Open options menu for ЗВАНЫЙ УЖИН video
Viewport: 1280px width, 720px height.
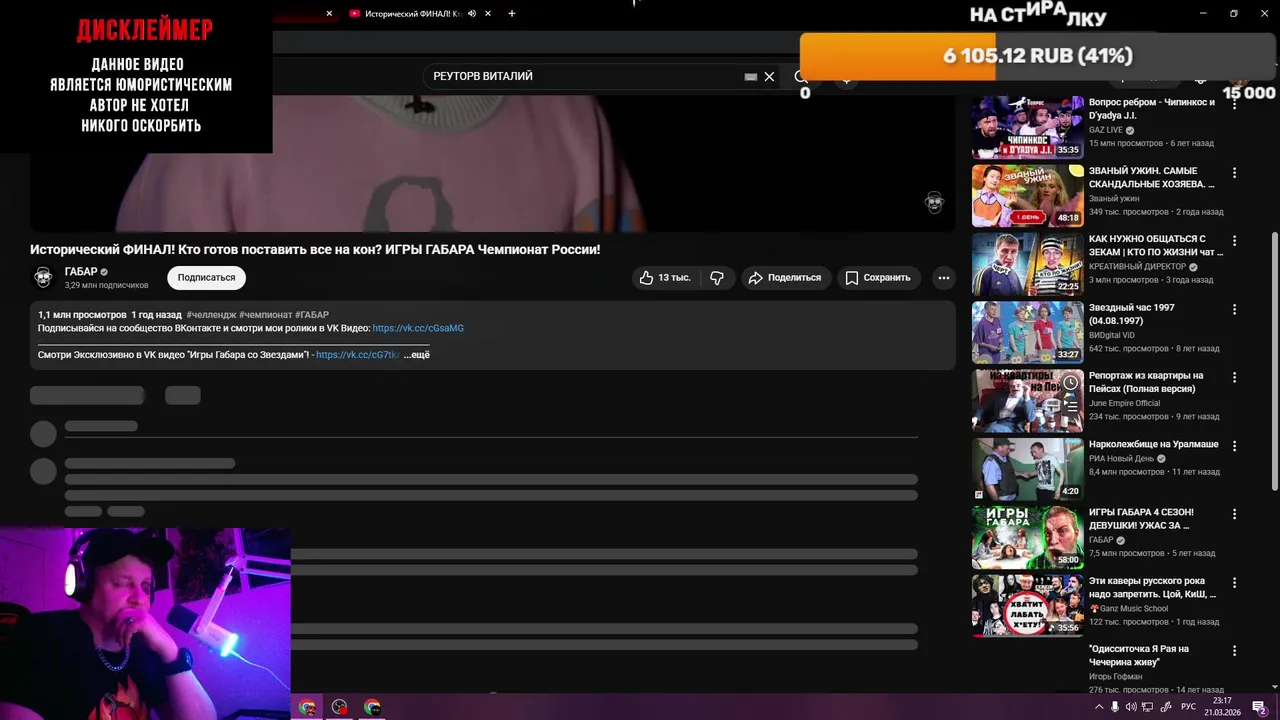point(1234,172)
